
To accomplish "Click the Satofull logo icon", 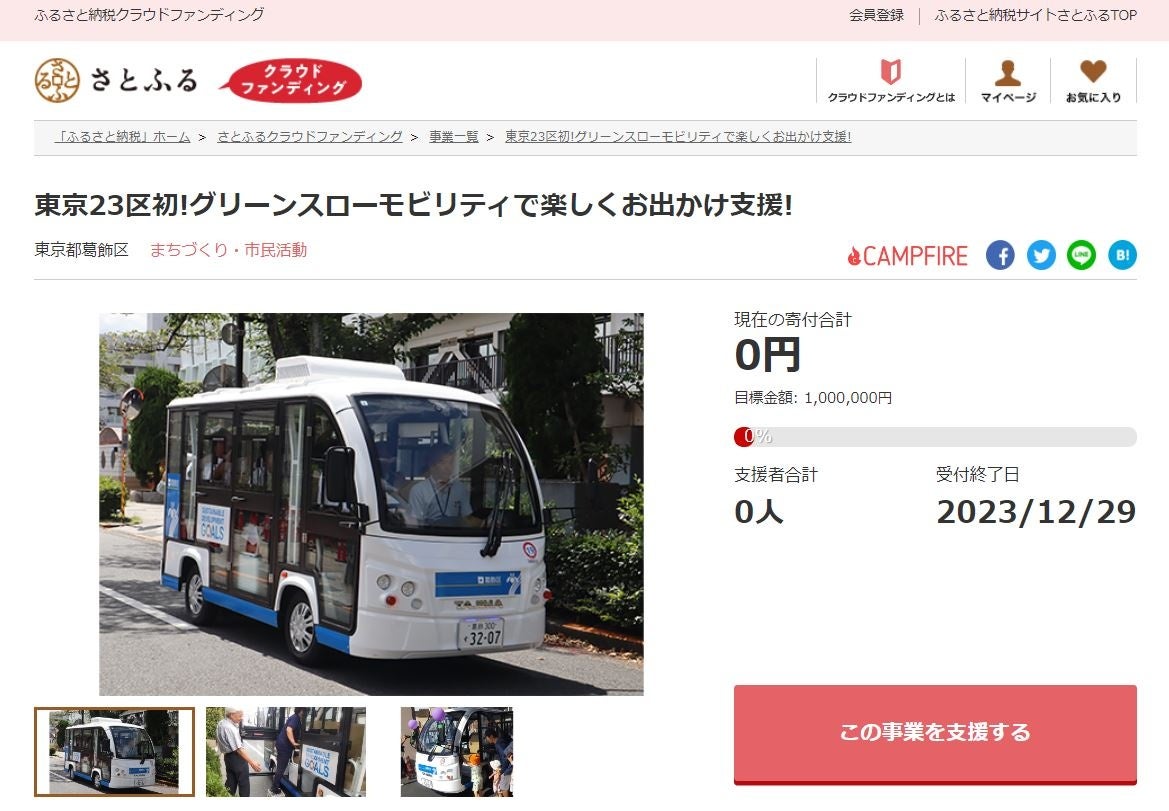I will [57, 81].
